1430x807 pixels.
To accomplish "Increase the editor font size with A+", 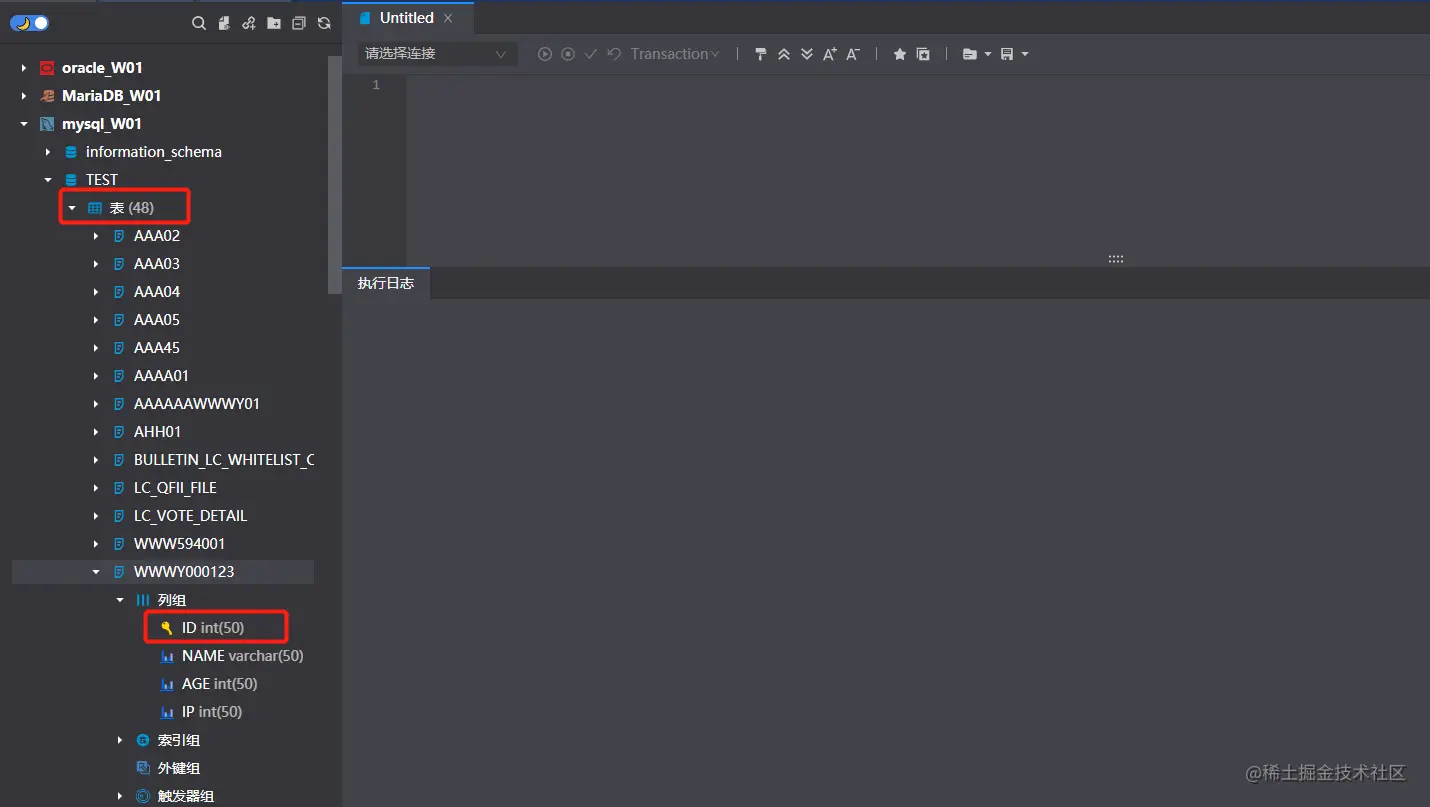I will [x=829, y=54].
